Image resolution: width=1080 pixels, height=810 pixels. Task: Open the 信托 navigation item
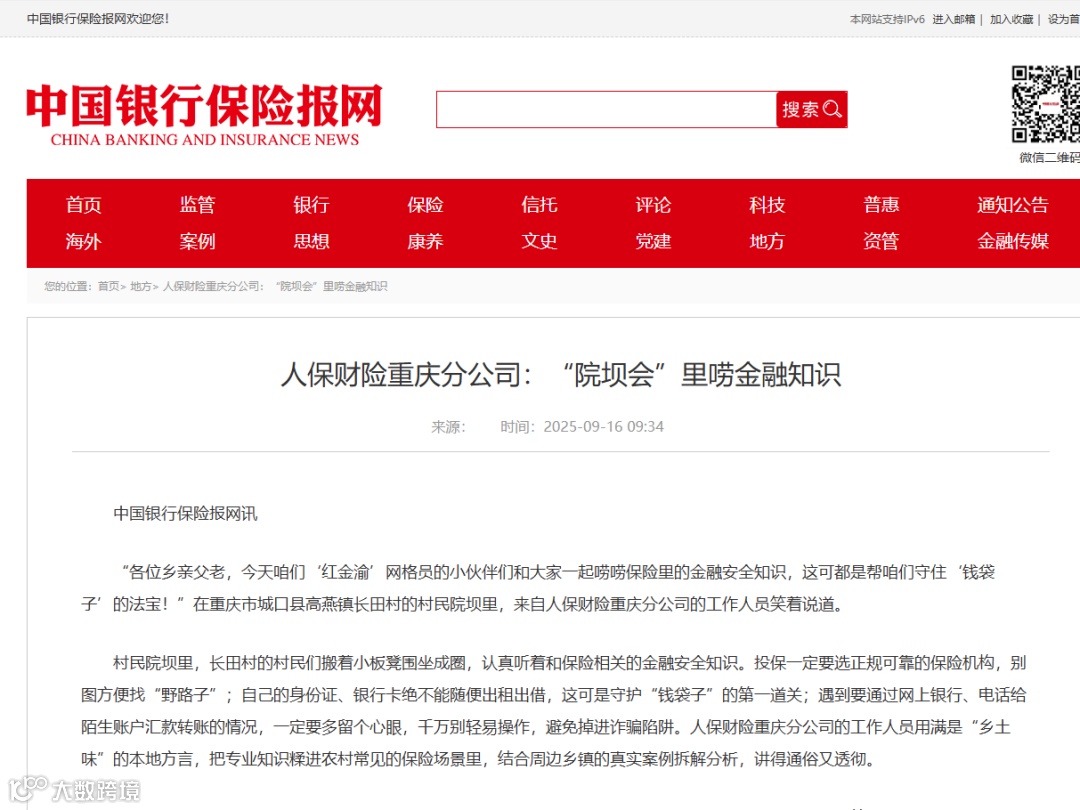(x=539, y=205)
